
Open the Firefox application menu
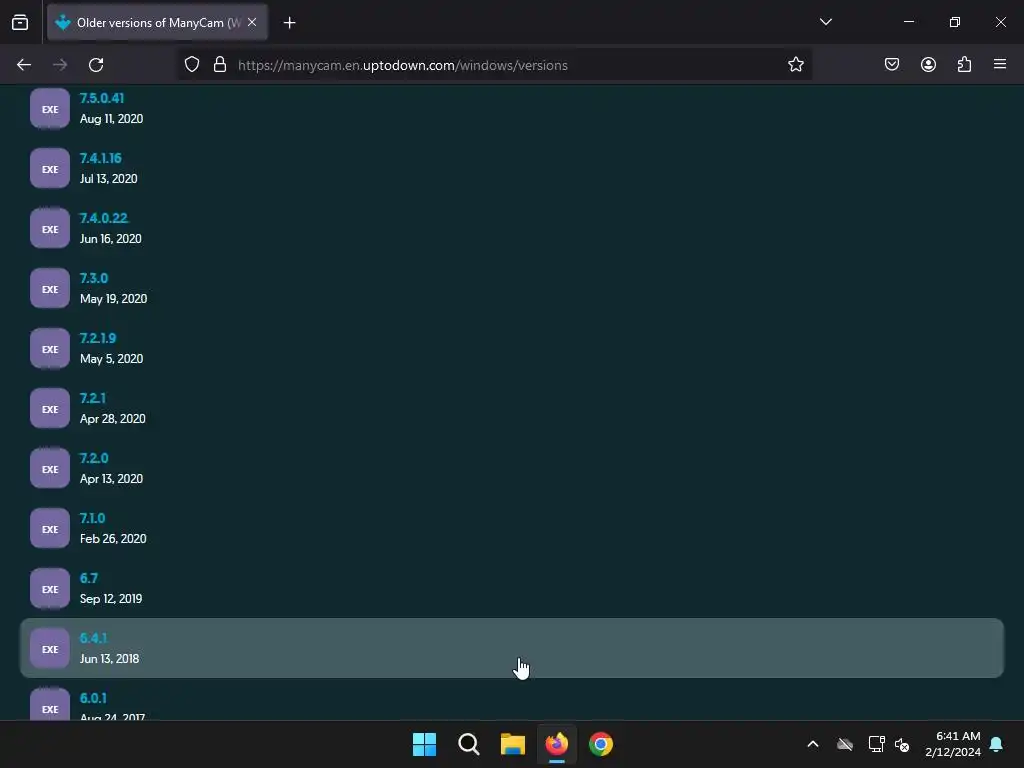1000,65
